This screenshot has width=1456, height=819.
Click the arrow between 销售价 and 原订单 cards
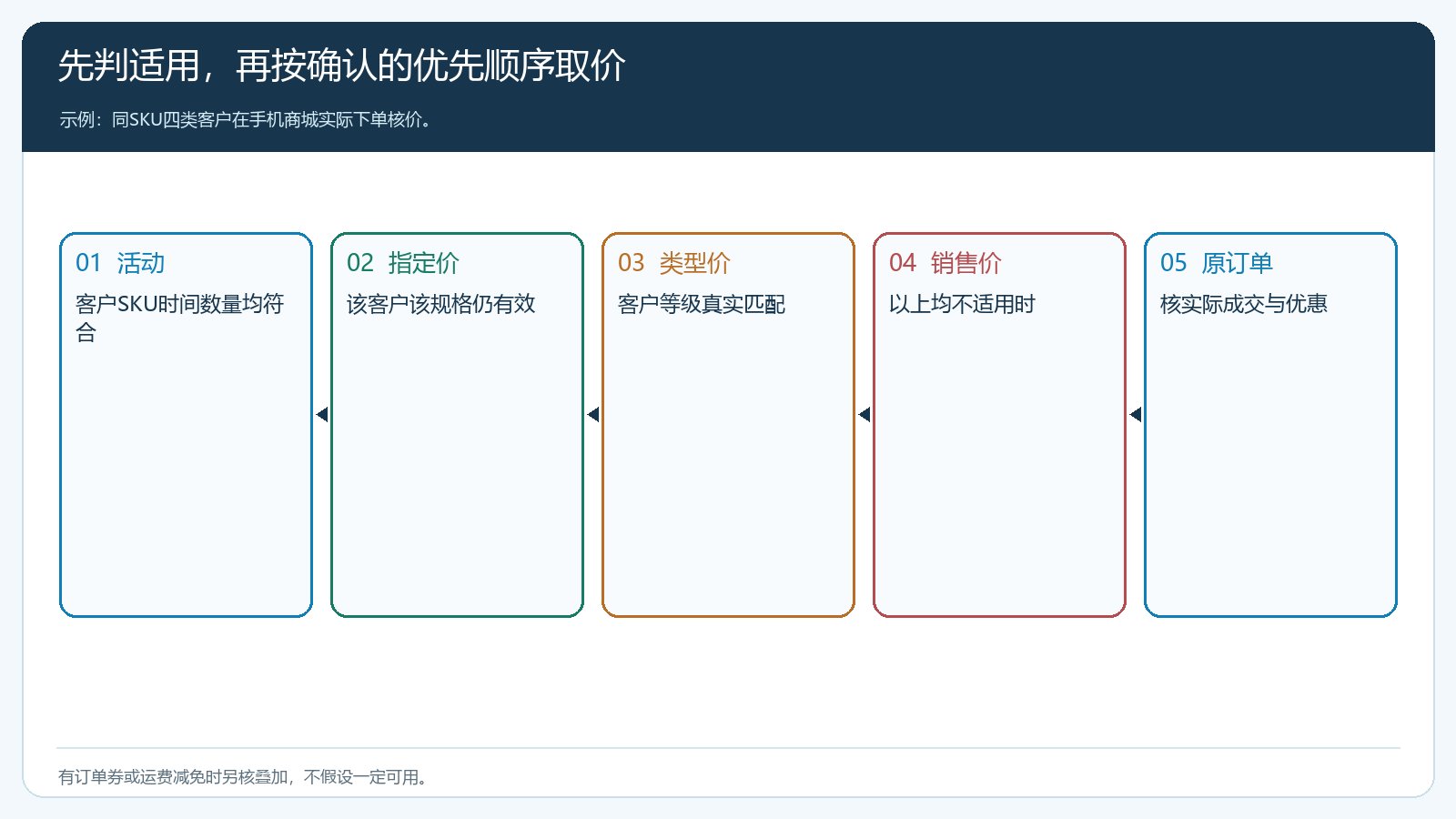tap(1136, 415)
